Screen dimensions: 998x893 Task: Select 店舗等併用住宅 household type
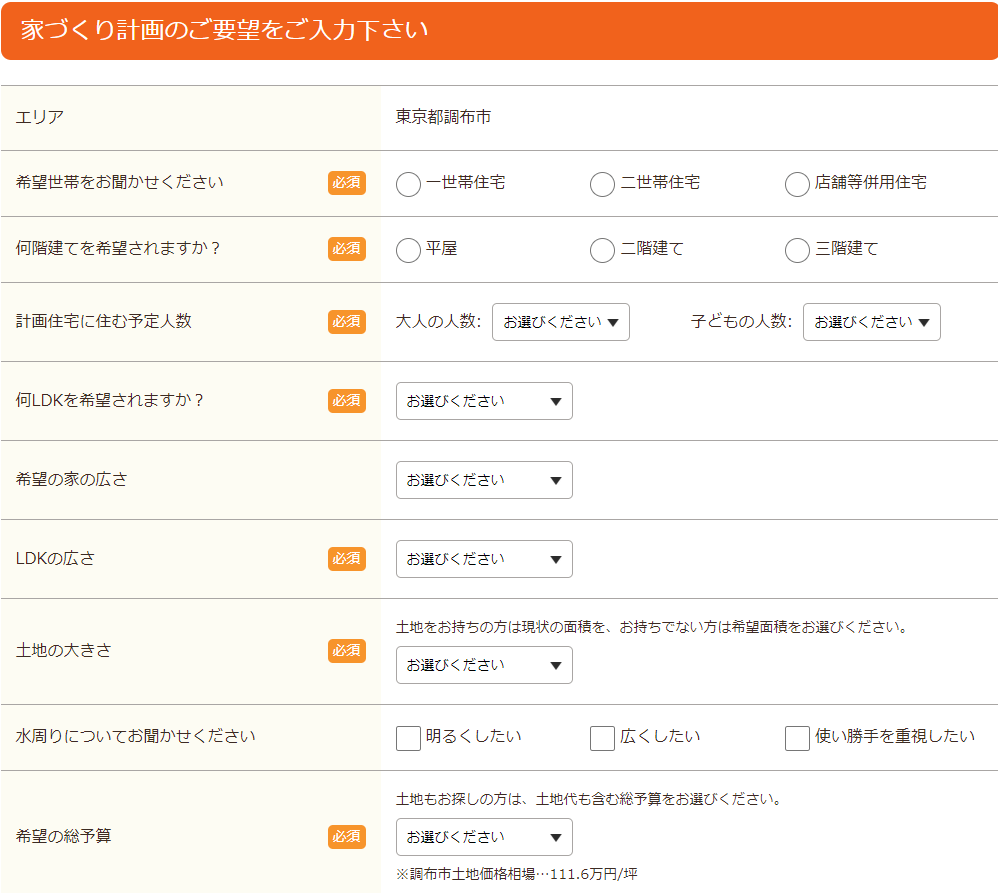point(797,184)
